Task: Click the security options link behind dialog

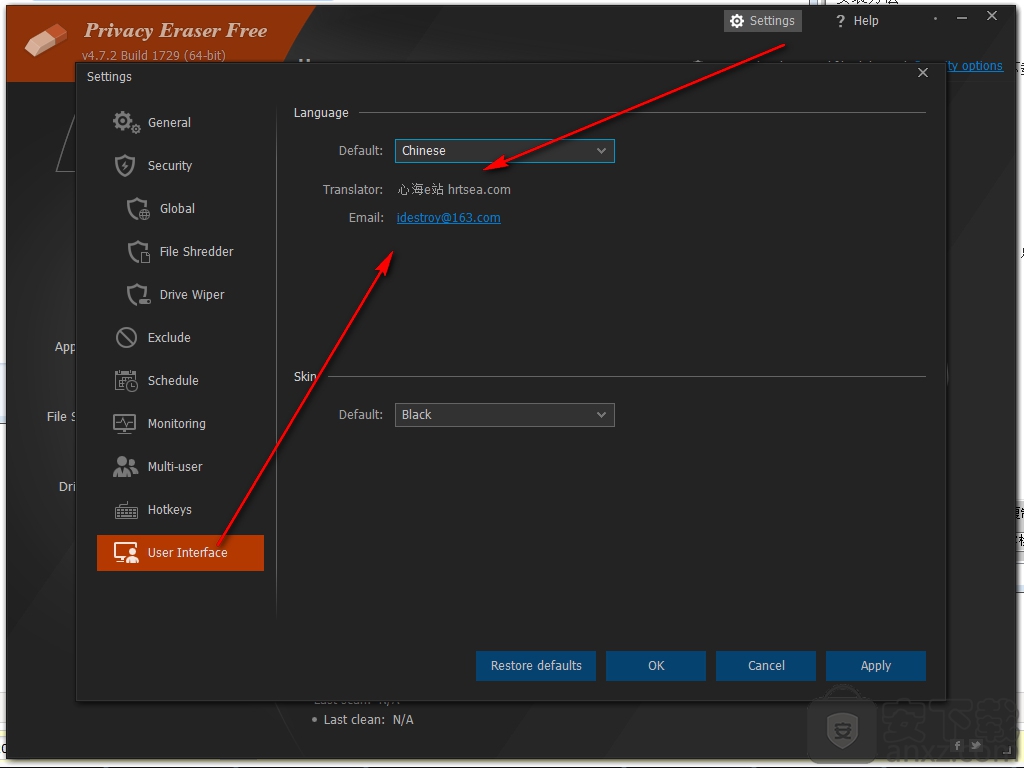Action: [x=973, y=65]
